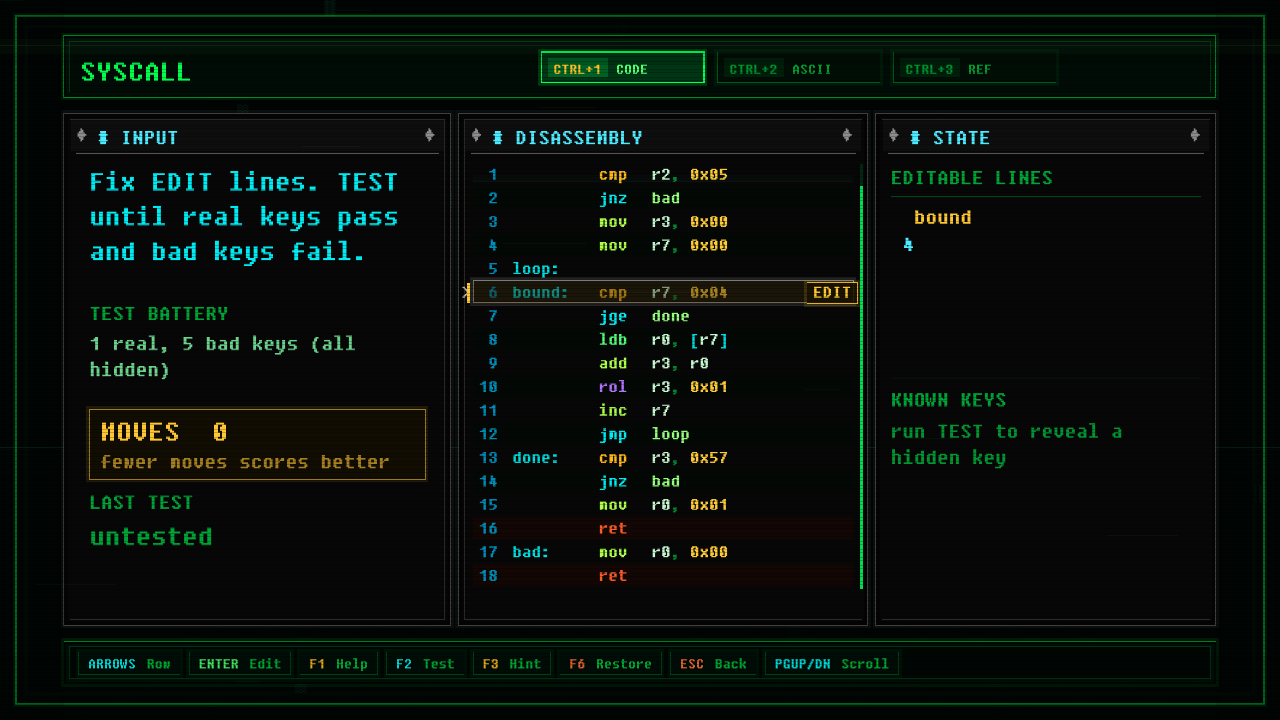Run F2 Test

[x=425, y=664]
